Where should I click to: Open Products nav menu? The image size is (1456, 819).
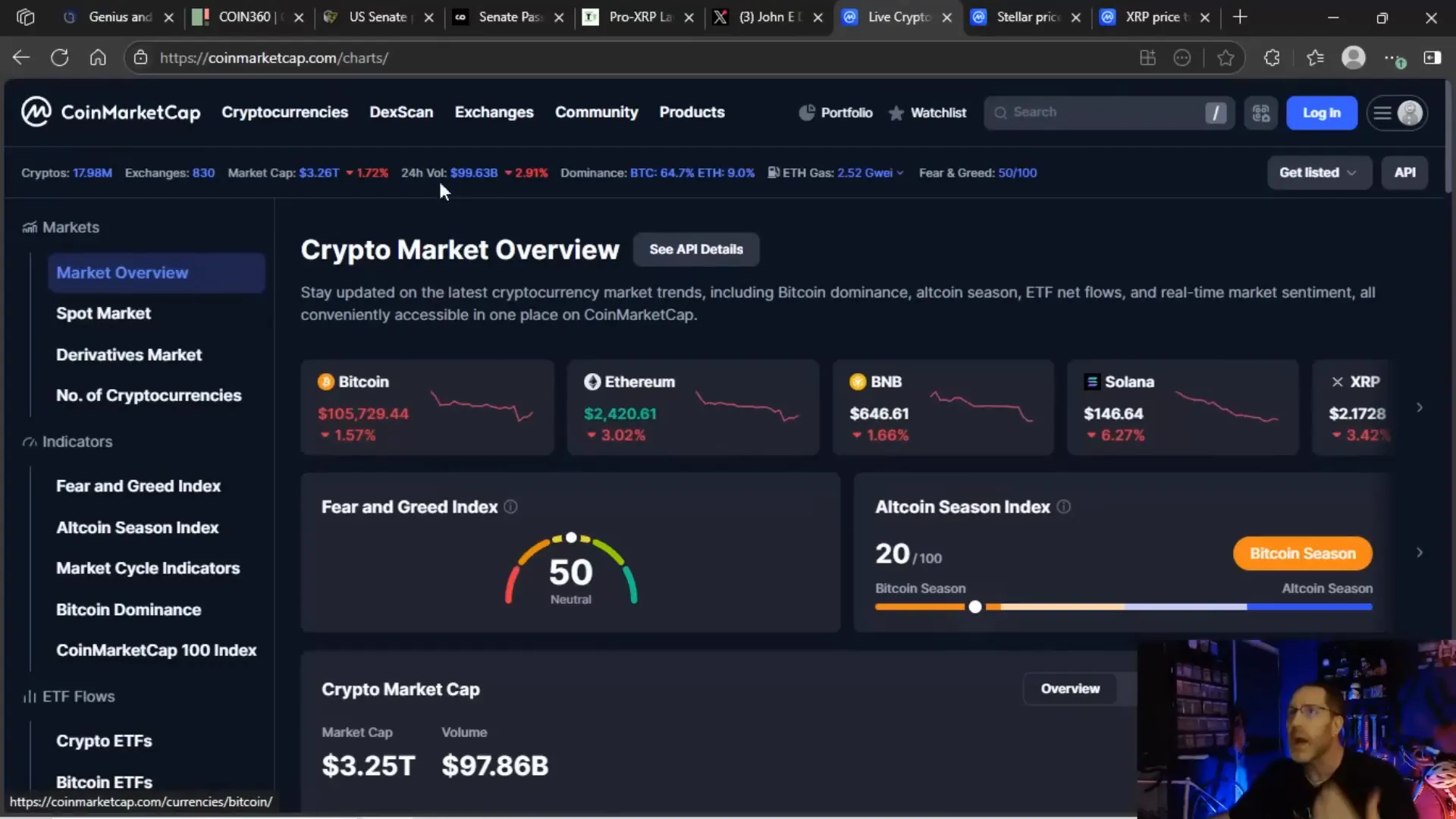click(692, 112)
